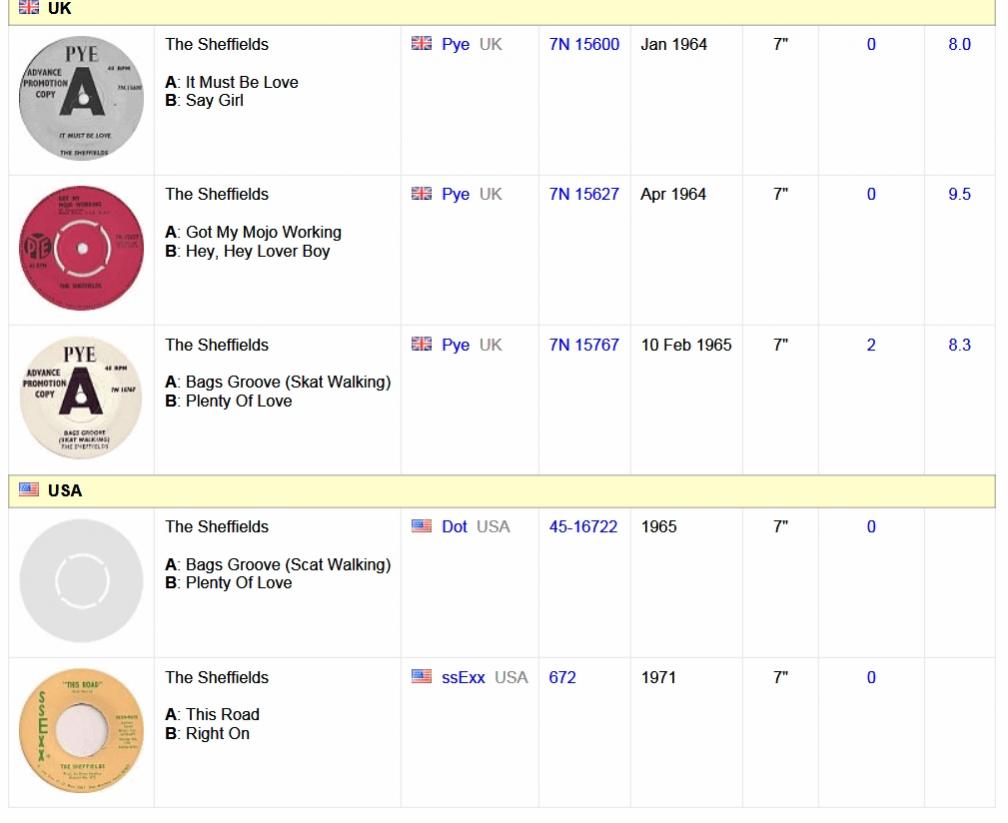Click the USA flag icon beside Dot label
Viewport: 1008px width, 823px height.
[422, 527]
